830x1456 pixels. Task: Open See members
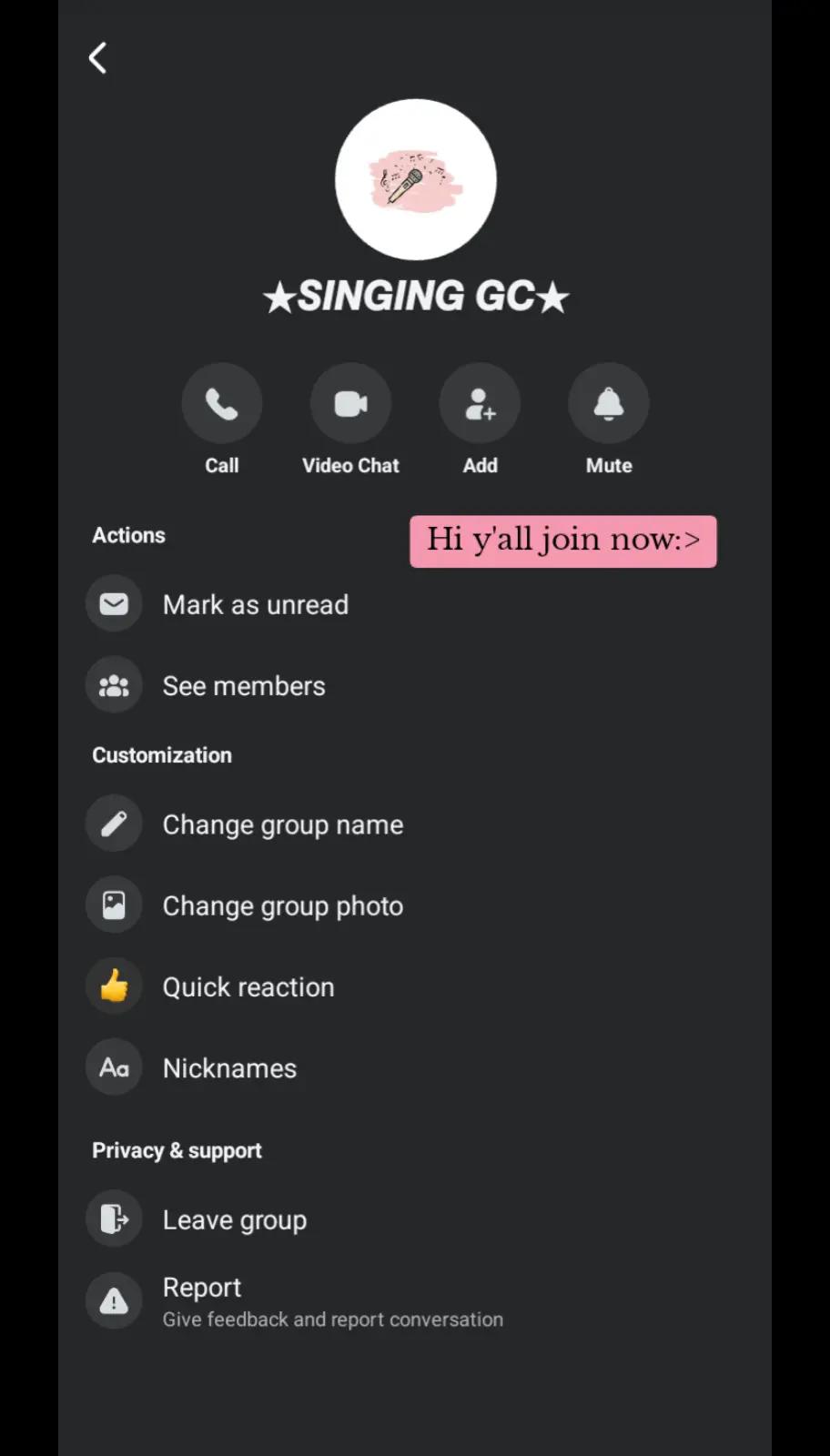(x=244, y=686)
